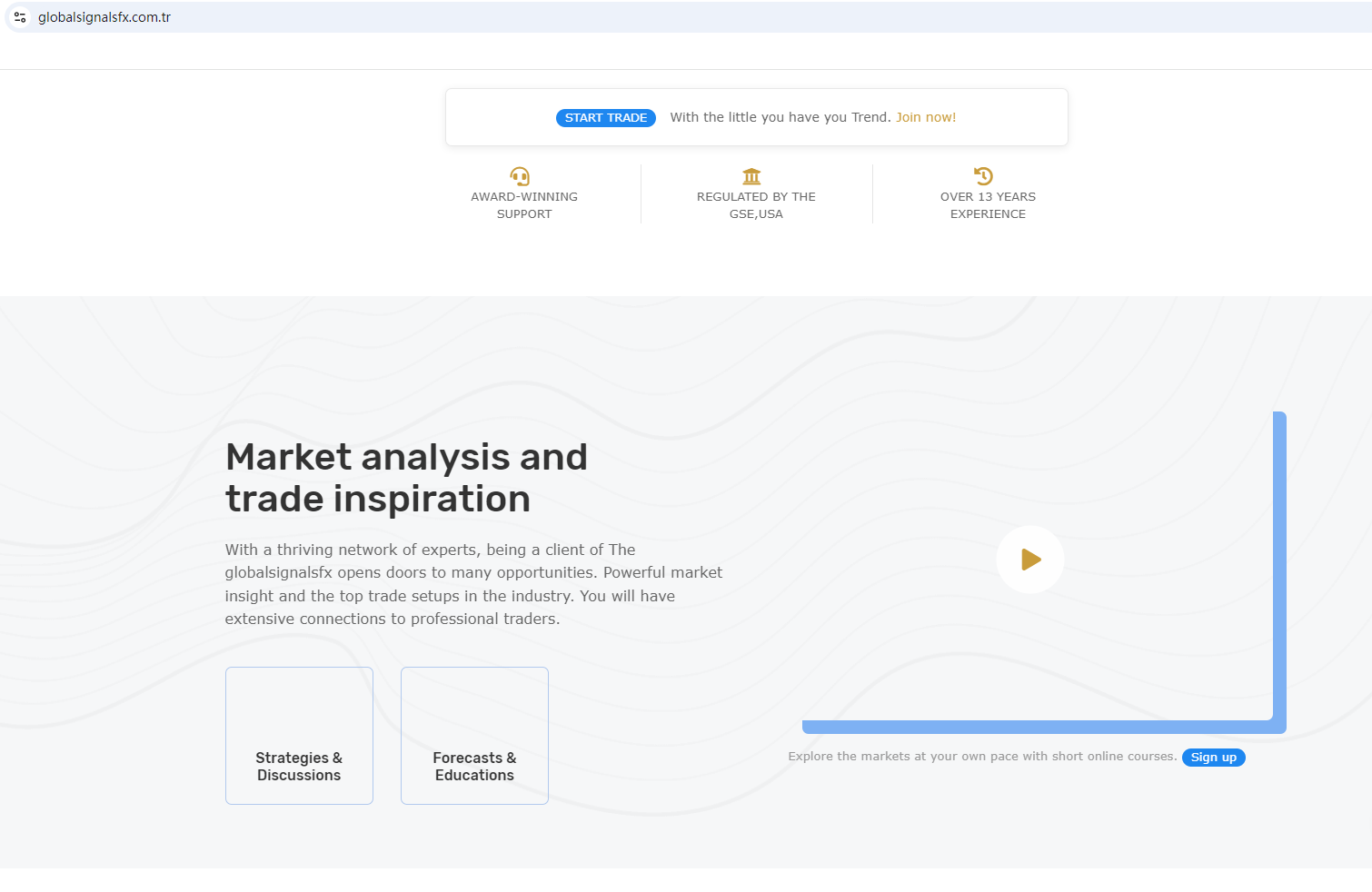Click the "Explore the markets" caption text
1372x892 pixels.
(x=982, y=757)
